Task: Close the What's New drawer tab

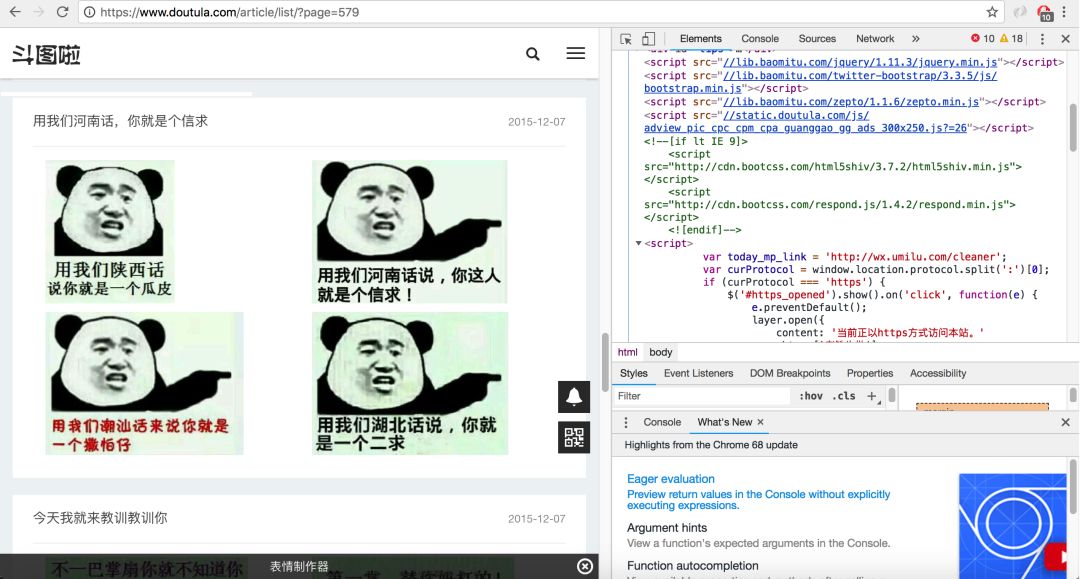Action: coord(760,422)
